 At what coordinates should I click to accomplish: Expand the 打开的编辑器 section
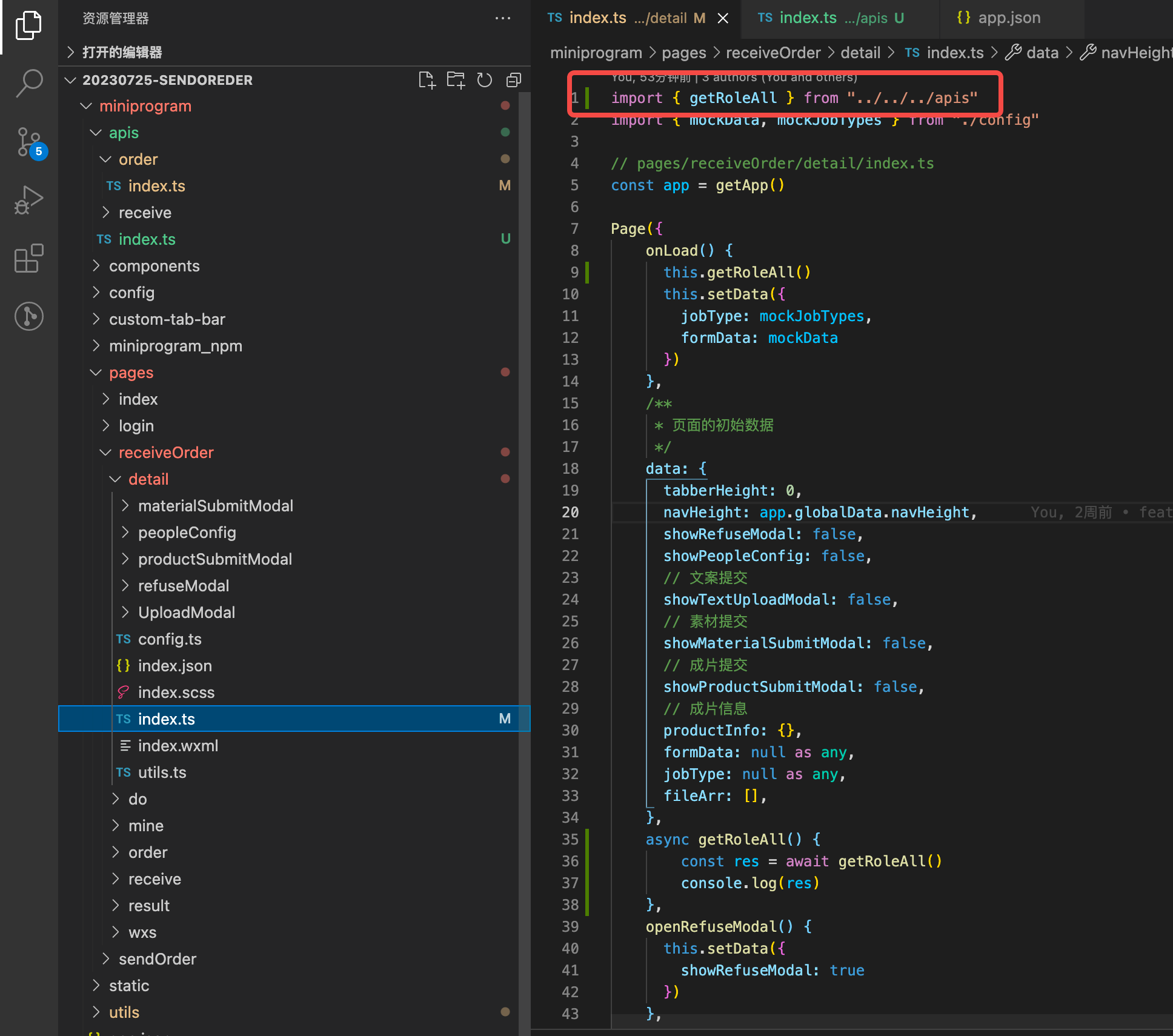121,52
